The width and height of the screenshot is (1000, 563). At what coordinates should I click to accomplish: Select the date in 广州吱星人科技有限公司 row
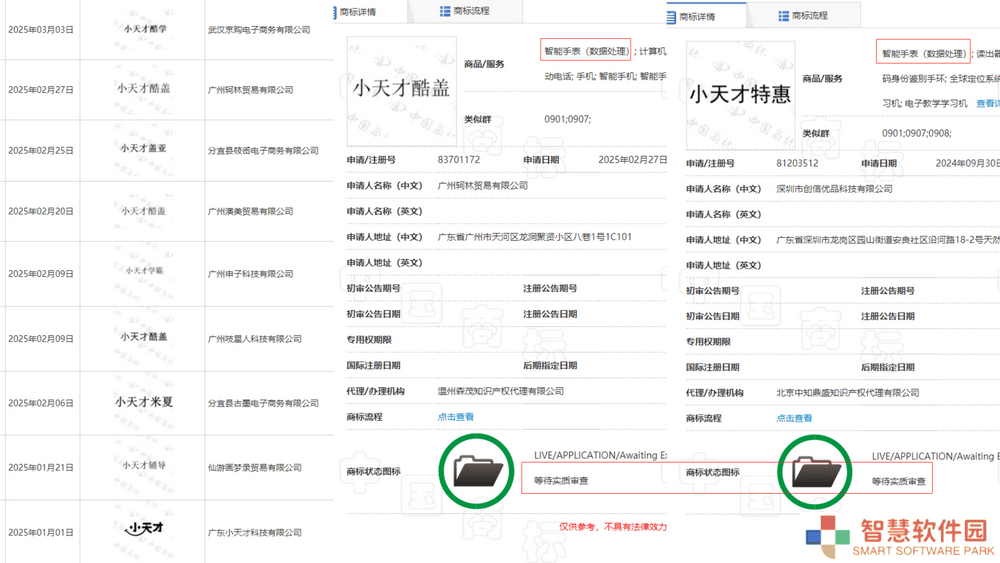pyautogui.click(x=41, y=339)
